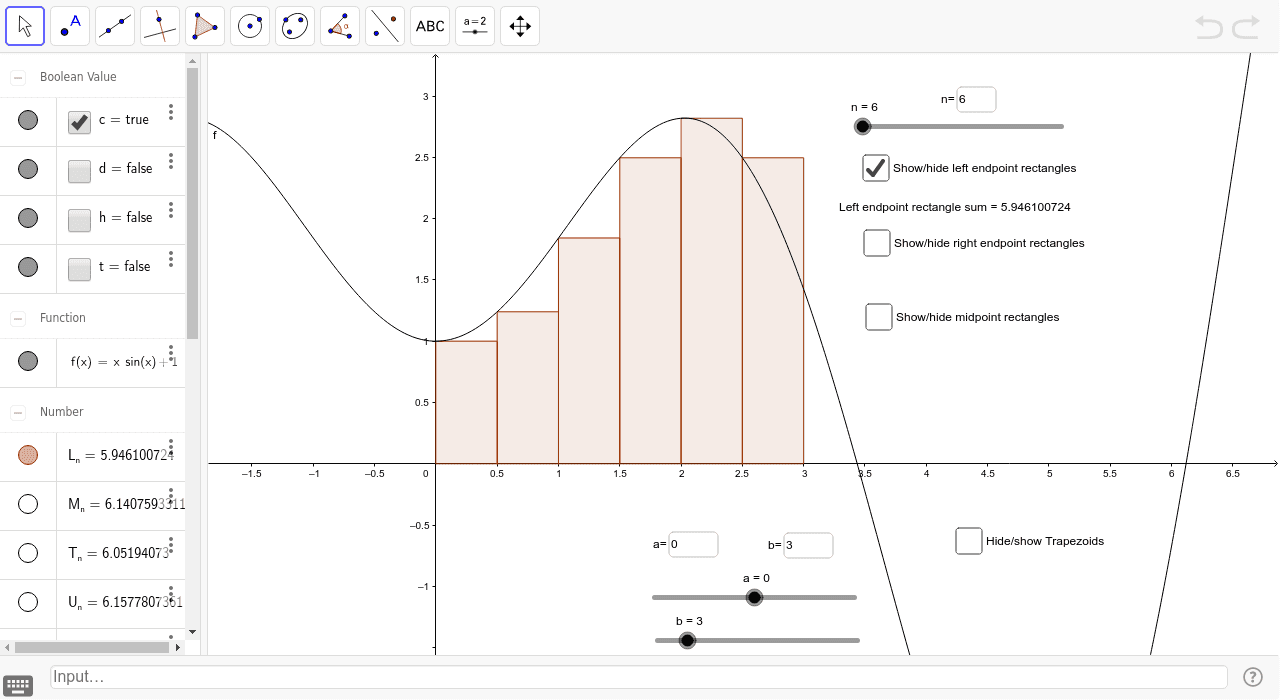Select the Angle tool

pos(340,26)
